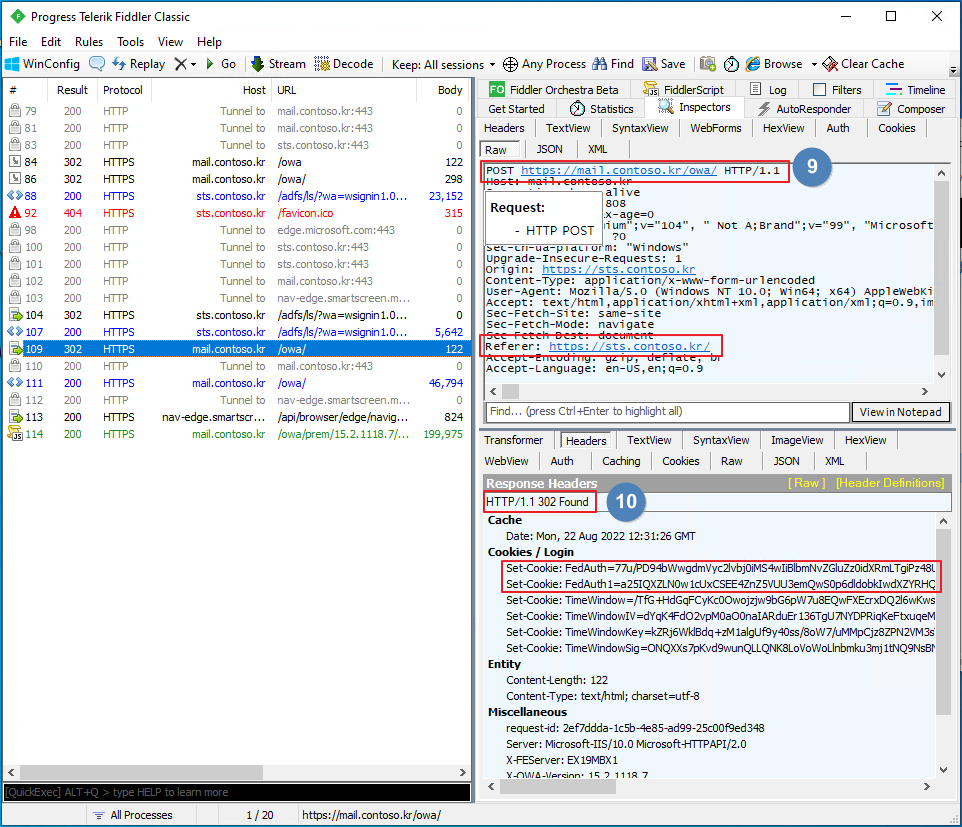962x827 pixels.
Task: Select session 104 redirect row
Action: point(236,315)
